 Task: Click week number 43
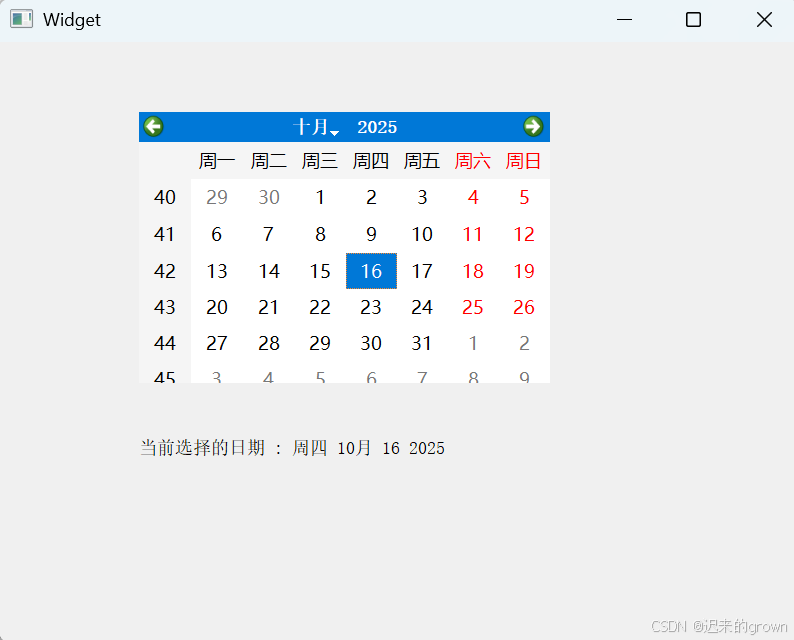point(165,307)
